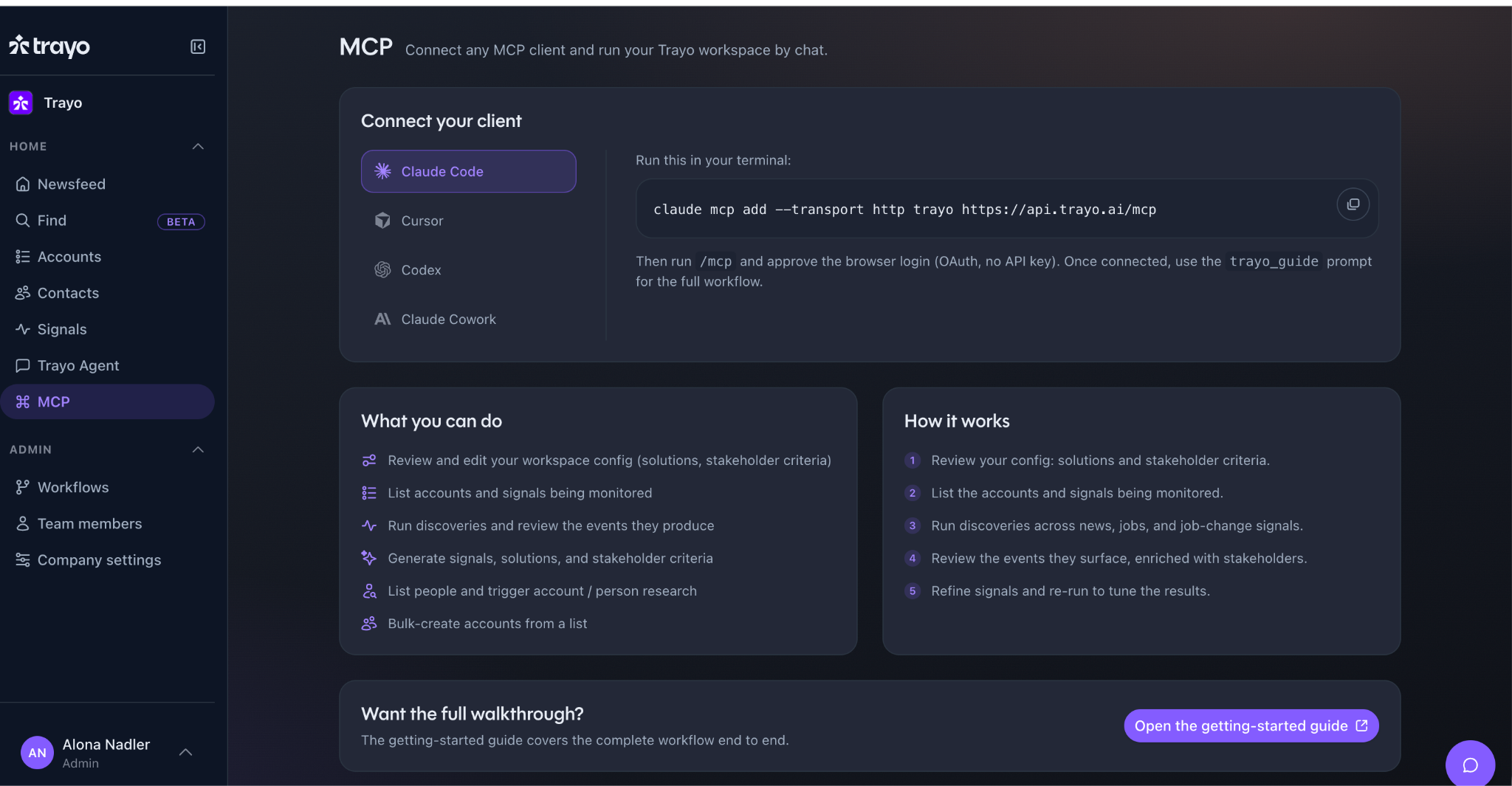Open Signals in the sidebar

[107, 328]
